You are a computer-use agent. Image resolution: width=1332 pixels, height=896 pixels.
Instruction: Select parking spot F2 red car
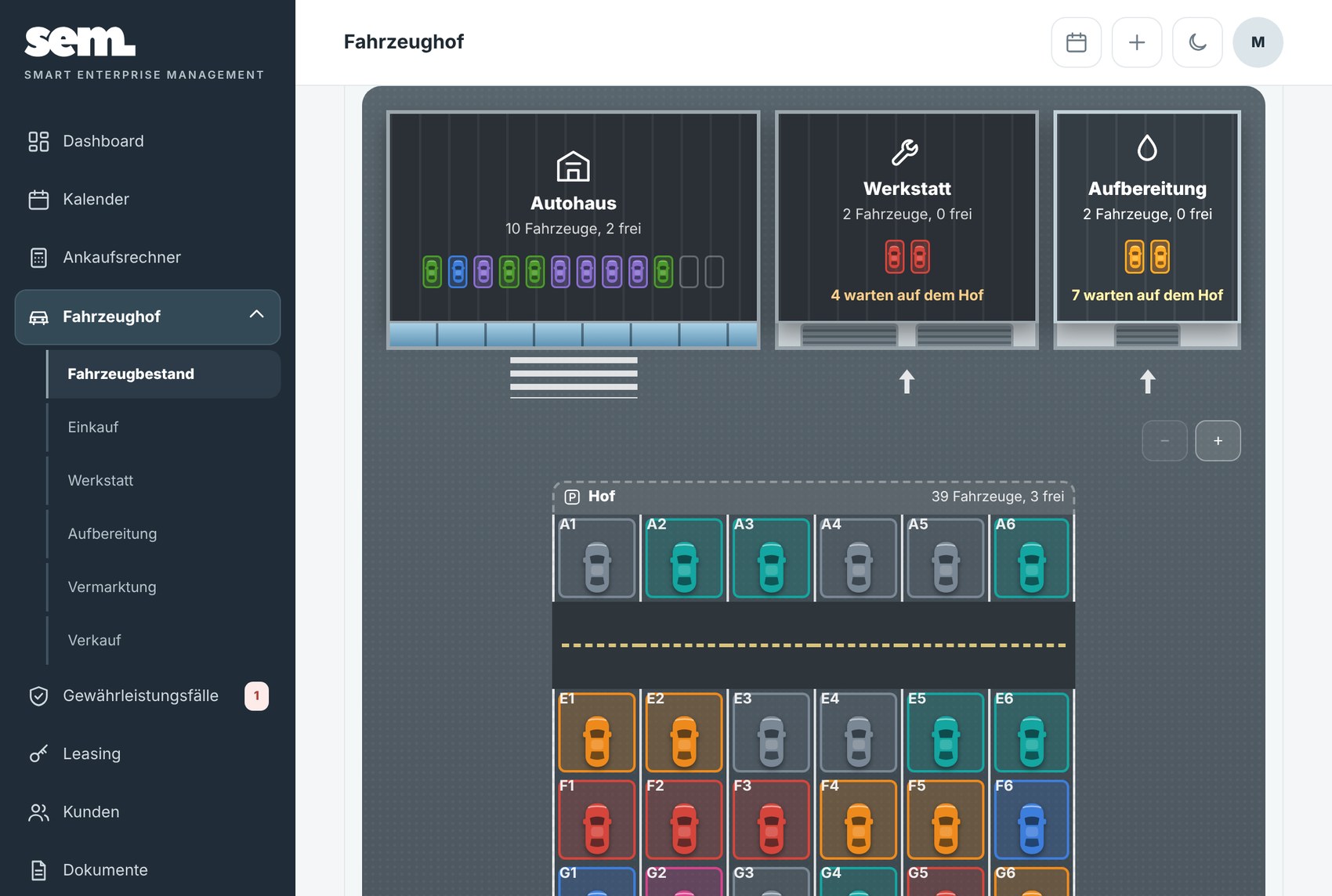684,820
